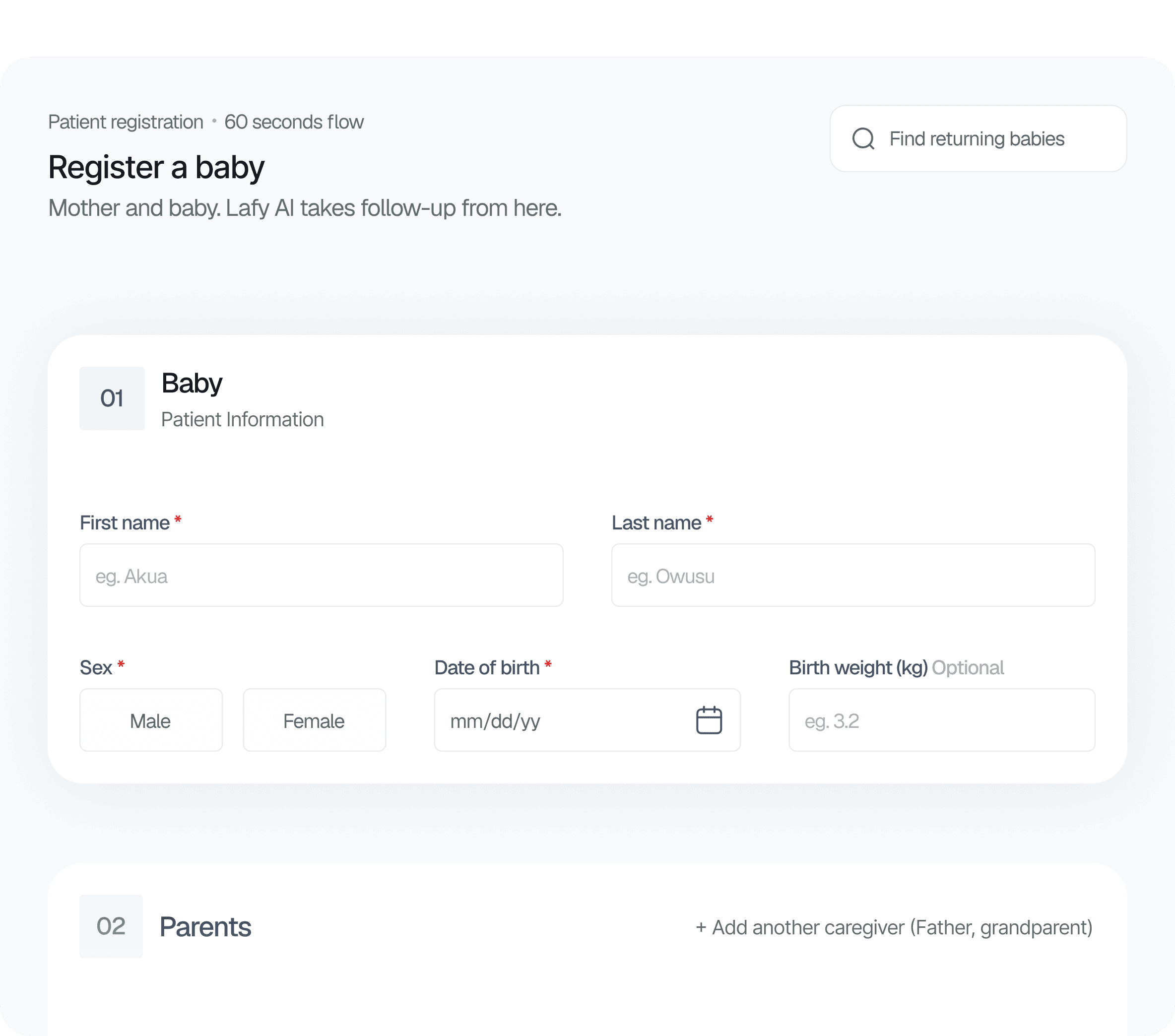
Task: Click the Baby section heading
Action: click(x=192, y=384)
